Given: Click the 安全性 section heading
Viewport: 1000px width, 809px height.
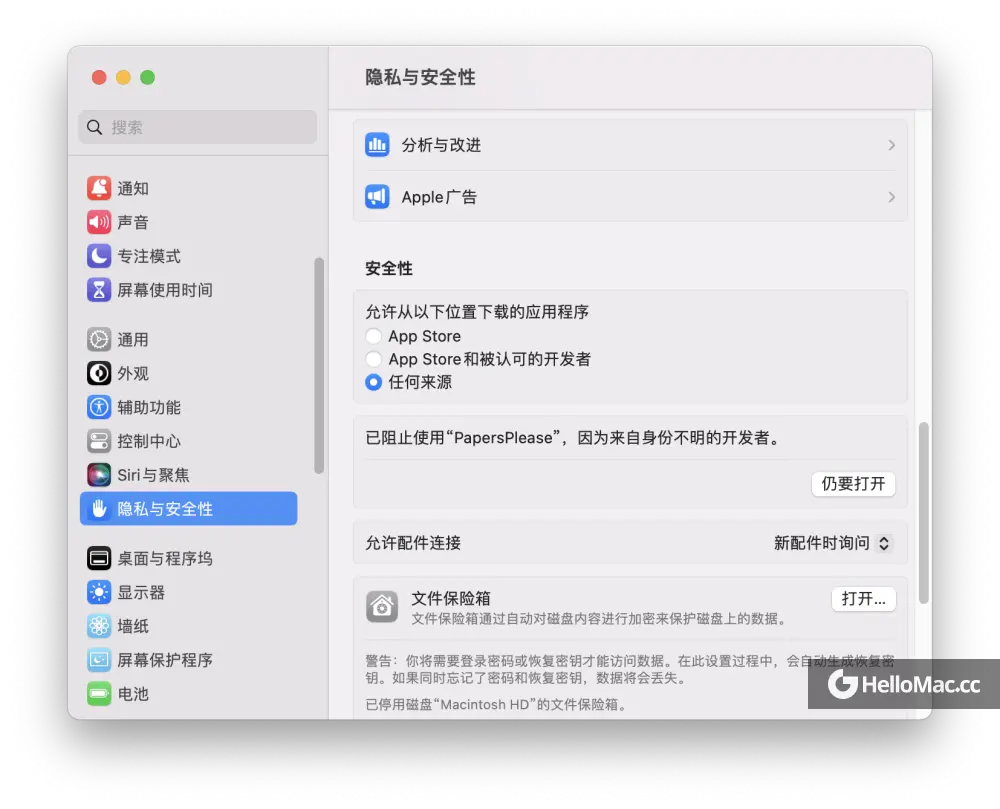Looking at the screenshot, I should tap(388, 268).
